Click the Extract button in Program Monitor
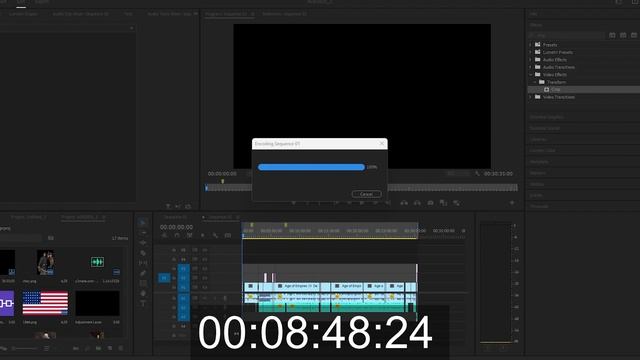The height and width of the screenshot is (360, 640). click(x=417, y=203)
